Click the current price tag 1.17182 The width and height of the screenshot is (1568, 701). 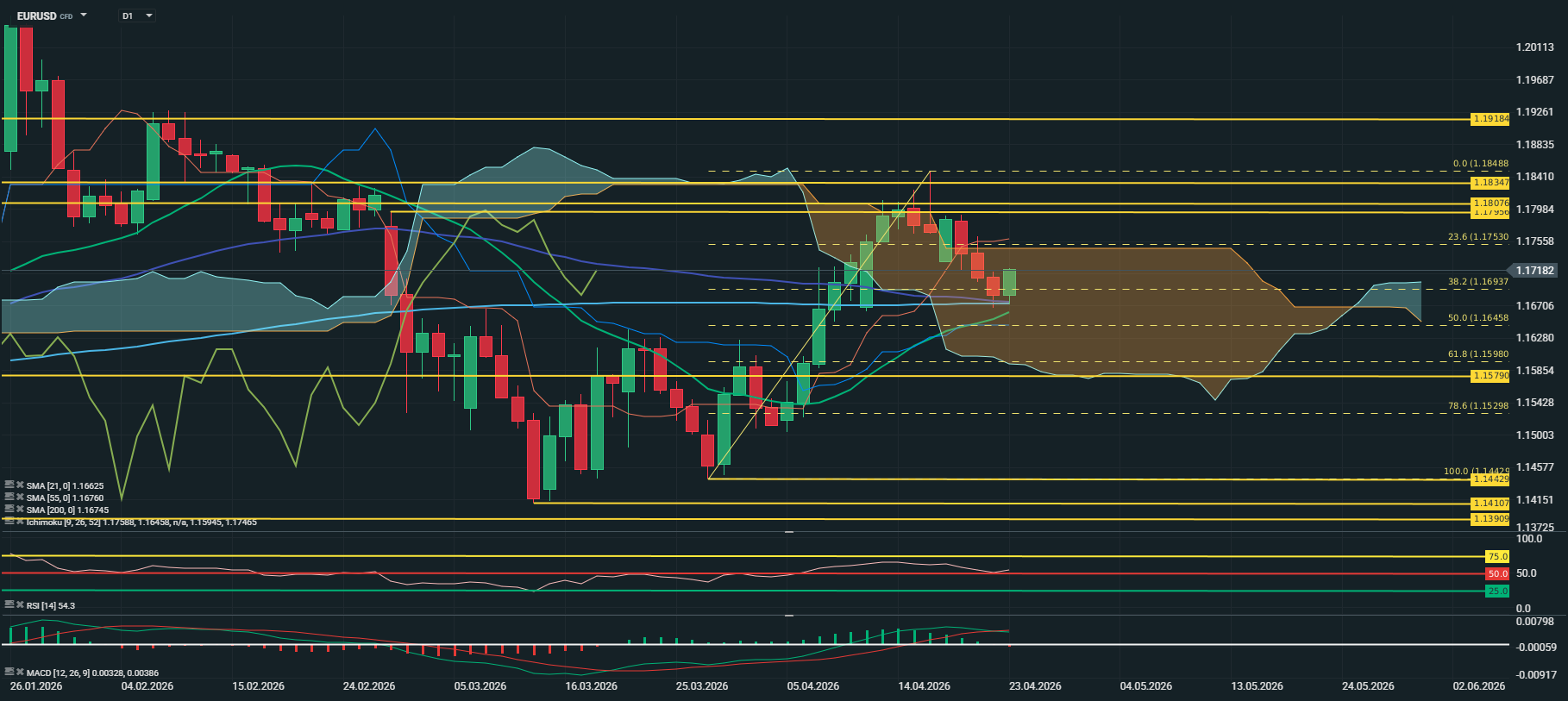click(x=1534, y=271)
